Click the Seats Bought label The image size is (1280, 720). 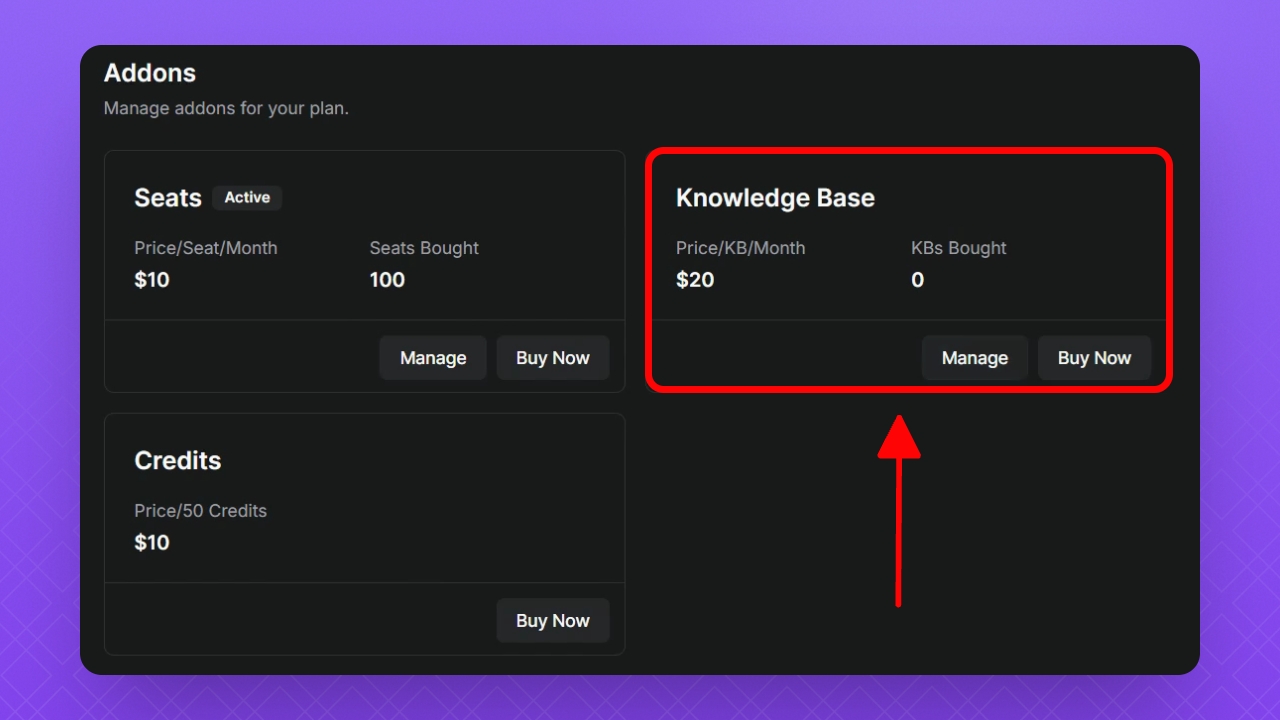pos(424,248)
